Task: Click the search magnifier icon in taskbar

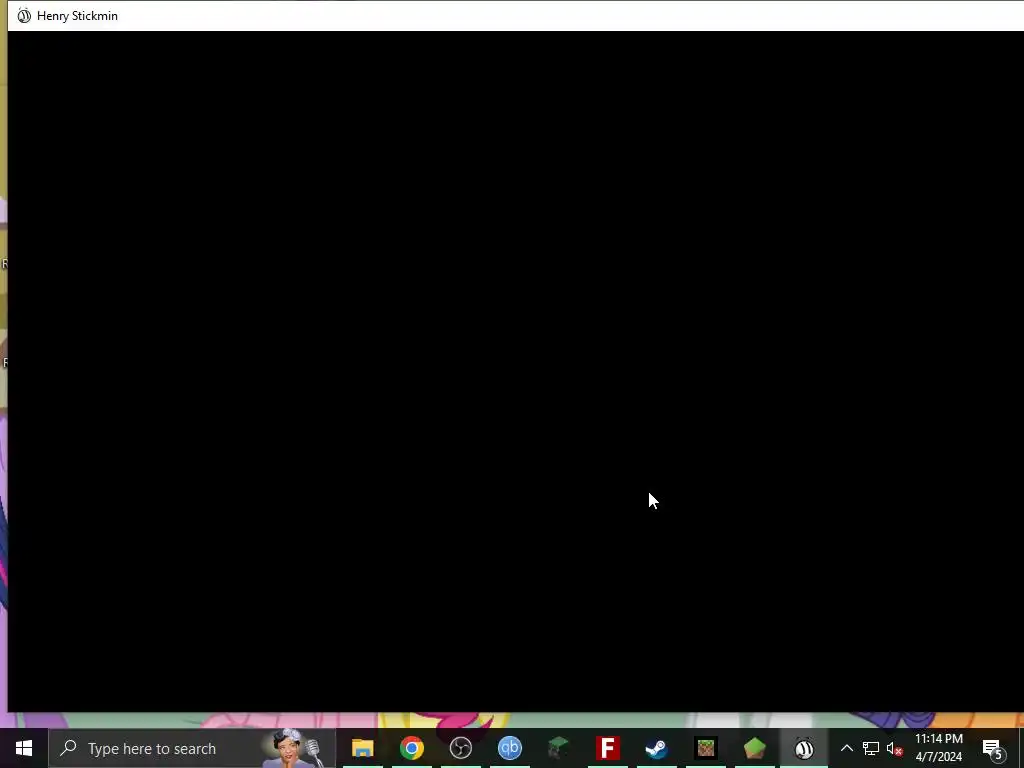Action: click(x=69, y=748)
